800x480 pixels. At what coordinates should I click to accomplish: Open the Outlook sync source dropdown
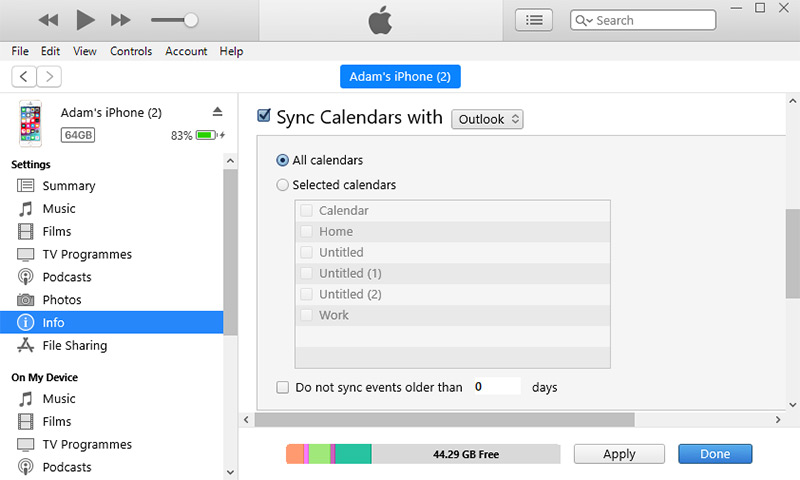click(487, 119)
